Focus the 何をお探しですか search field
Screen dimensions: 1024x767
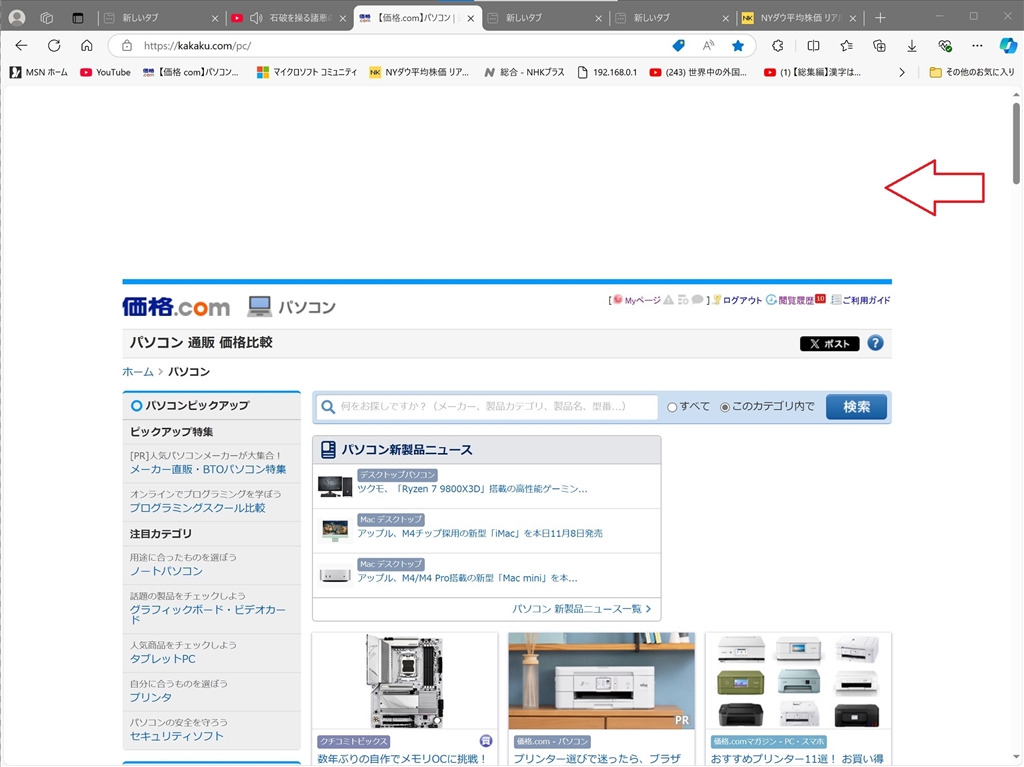pyautogui.click(x=487, y=406)
